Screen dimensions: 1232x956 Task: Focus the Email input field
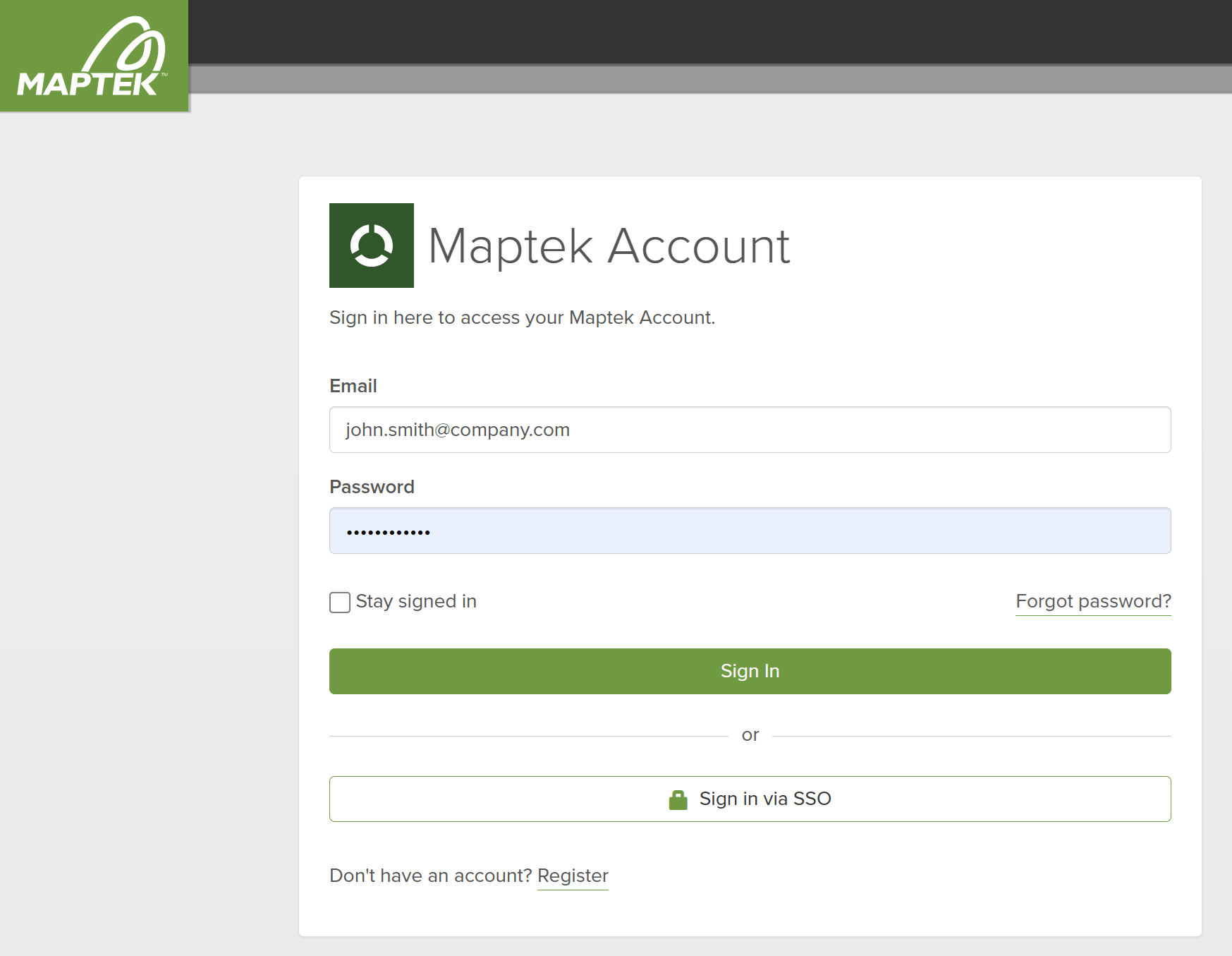(750, 430)
